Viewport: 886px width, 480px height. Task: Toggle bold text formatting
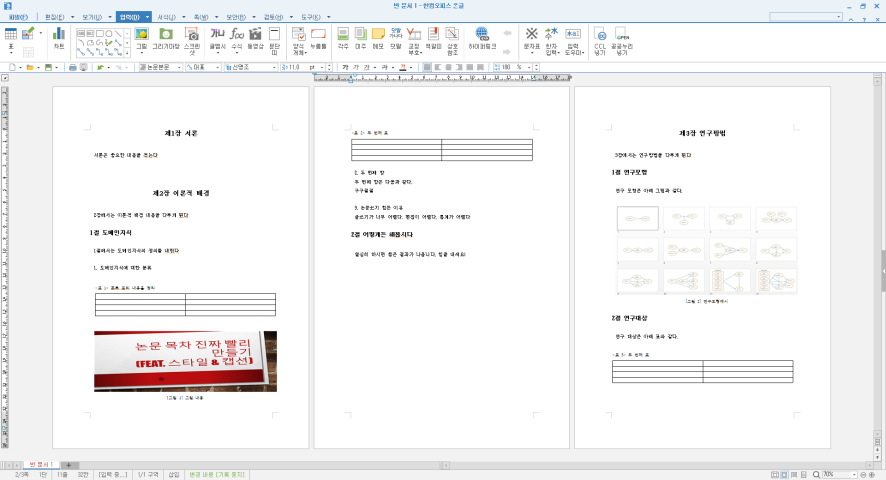click(x=345, y=67)
